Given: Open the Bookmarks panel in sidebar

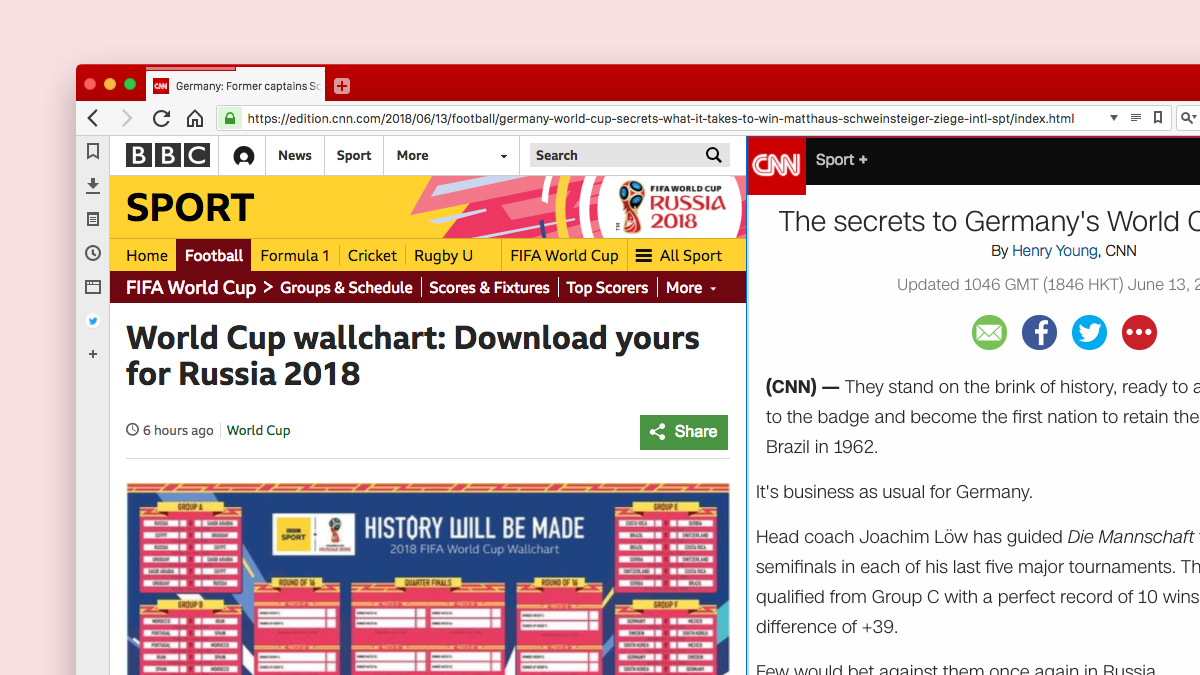Looking at the screenshot, I should click(93, 151).
